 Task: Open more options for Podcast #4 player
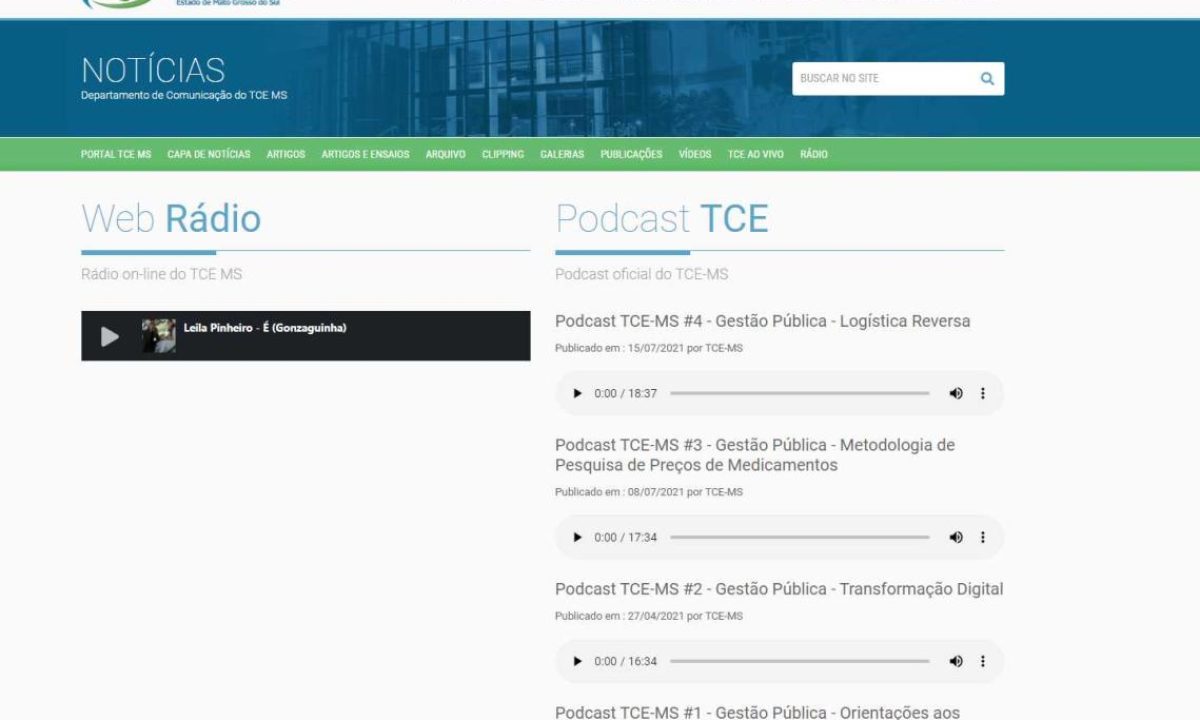pyautogui.click(x=983, y=394)
